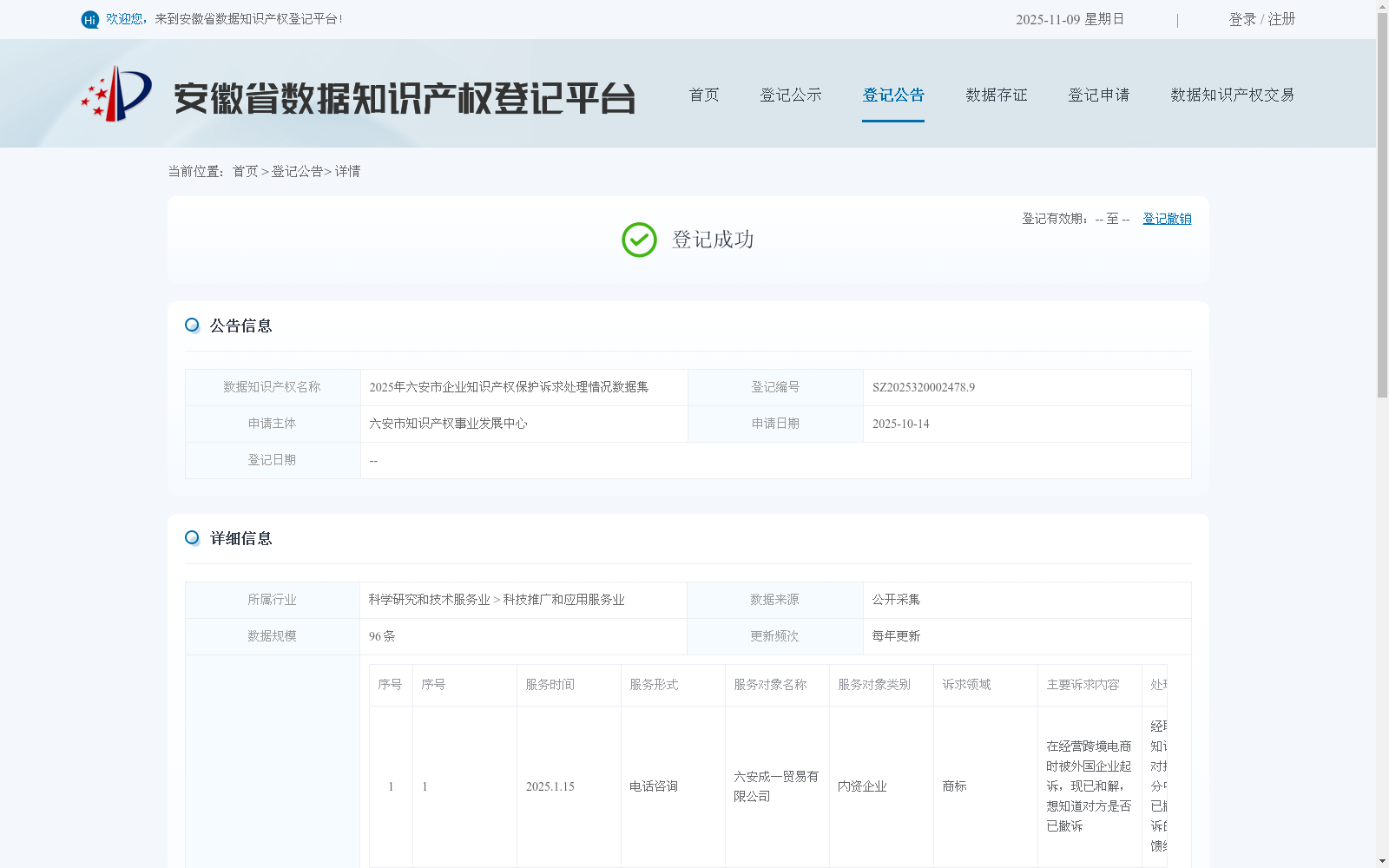Click the platform logo emblem

coord(116,94)
